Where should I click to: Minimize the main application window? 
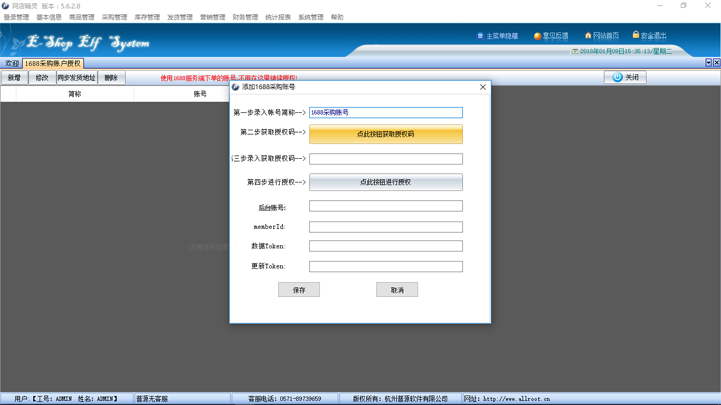coord(660,6)
